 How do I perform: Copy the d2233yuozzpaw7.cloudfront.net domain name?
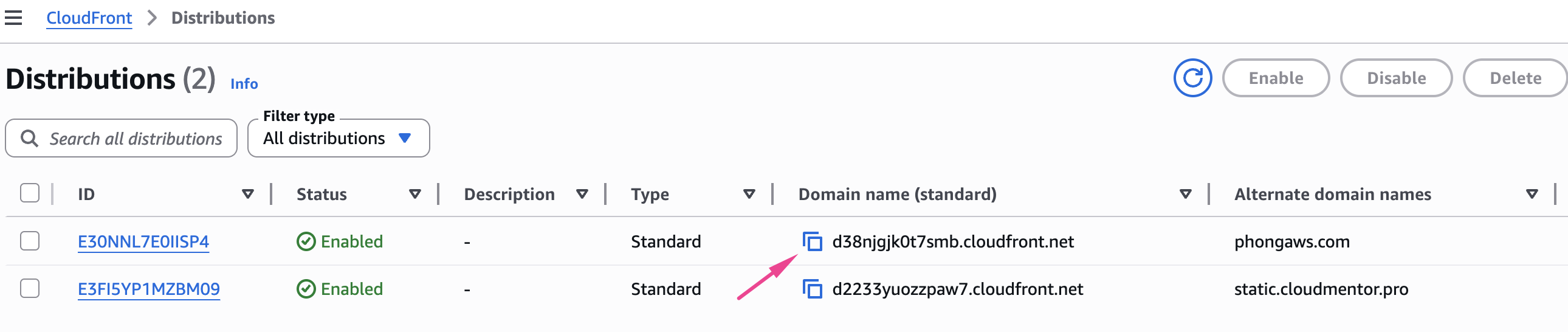(x=812, y=289)
